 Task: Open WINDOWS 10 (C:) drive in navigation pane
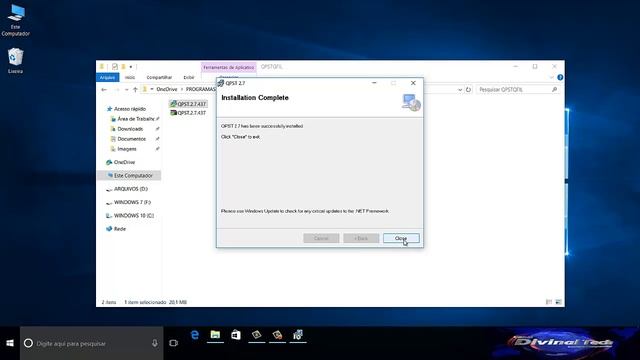133,216
